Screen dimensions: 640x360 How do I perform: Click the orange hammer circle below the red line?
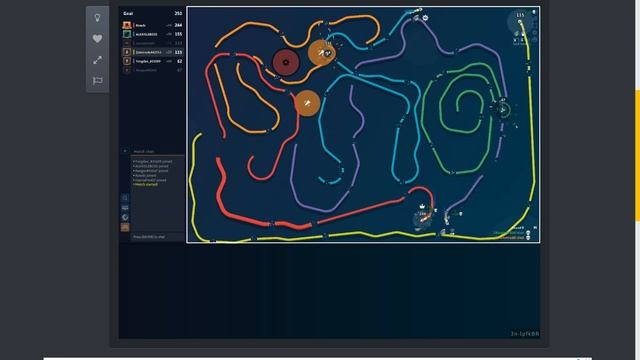pyautogui.click(x=307, y=103)
